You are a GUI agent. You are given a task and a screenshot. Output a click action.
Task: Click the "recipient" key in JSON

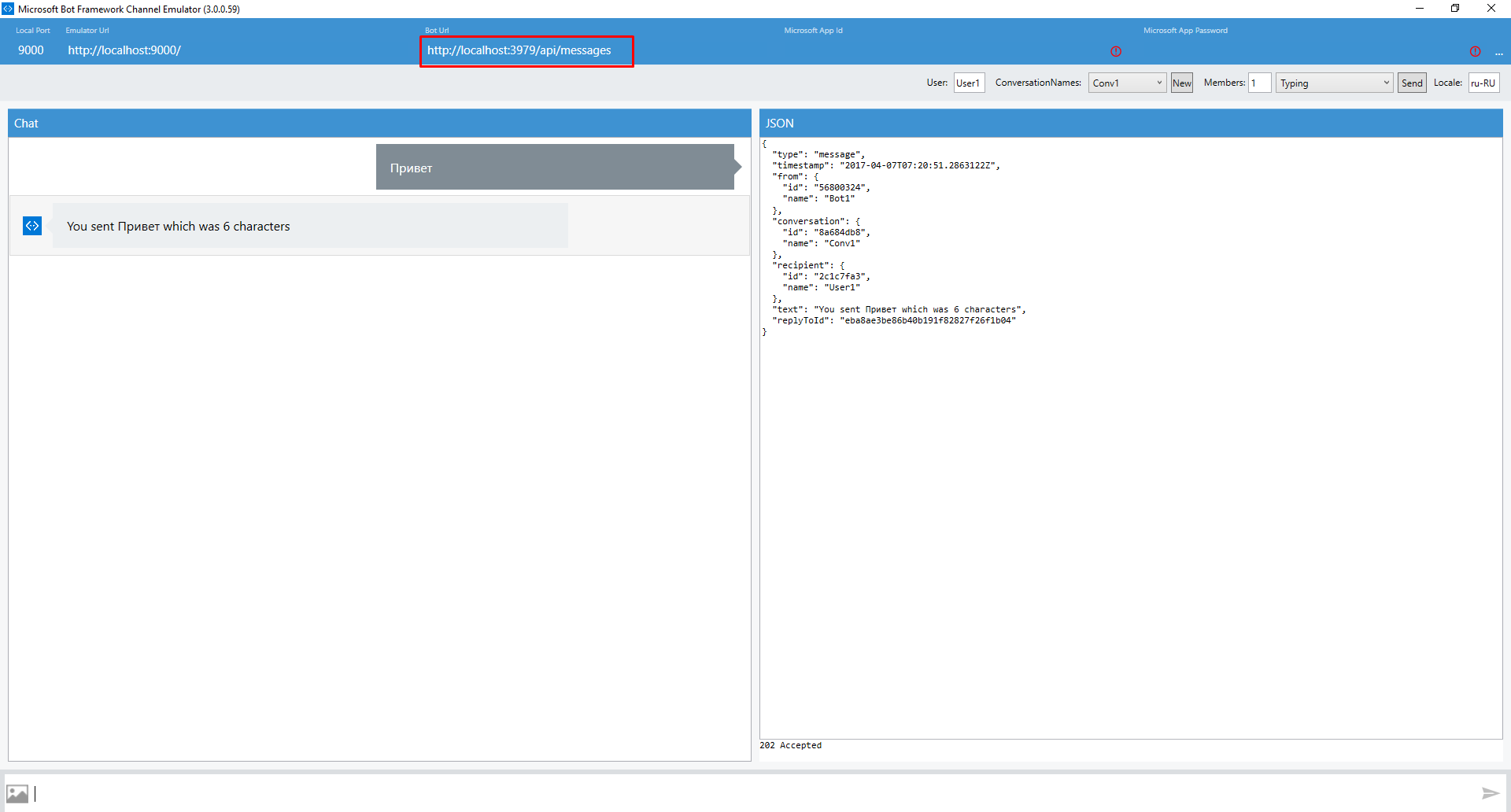[x=800, y=266]
